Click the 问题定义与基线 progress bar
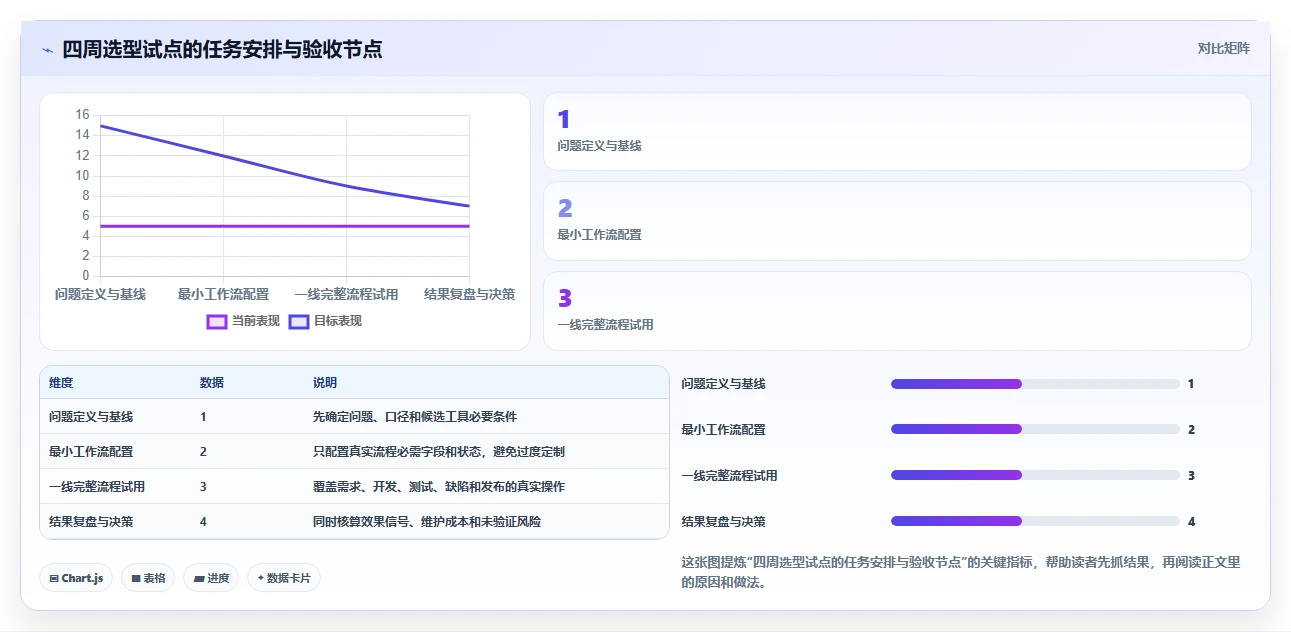The height and width of the screenshot is (632, 1291). [x=1035, y=384]
